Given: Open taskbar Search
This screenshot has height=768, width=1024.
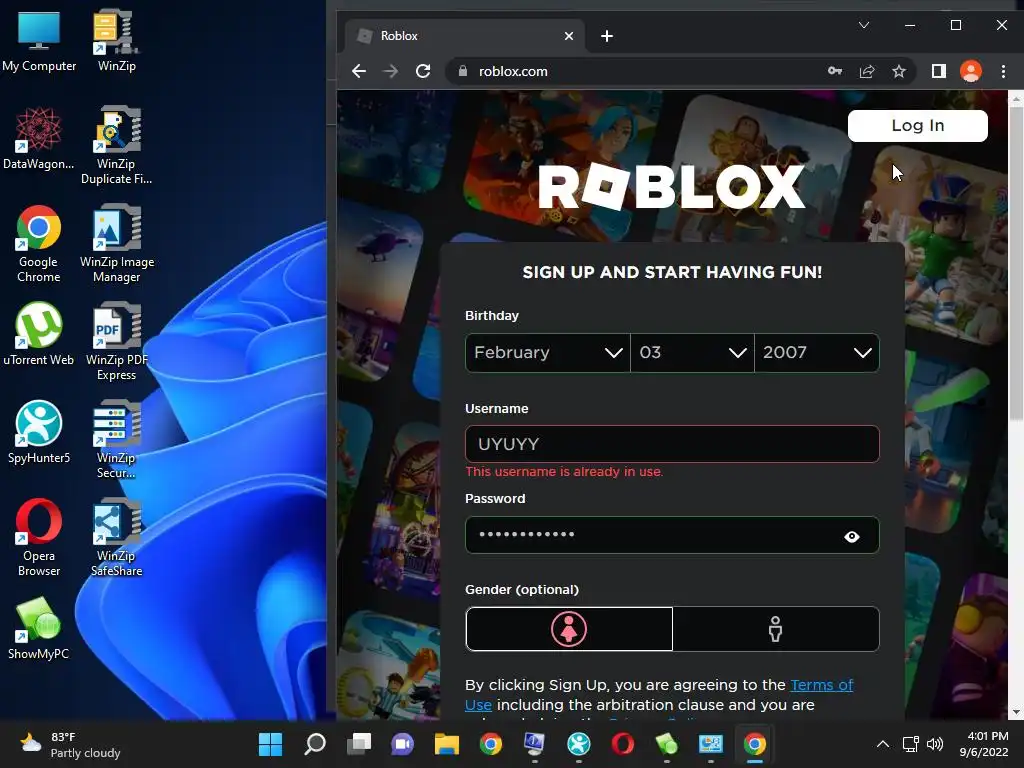Looking at the screenshot, I should point(315,744).
